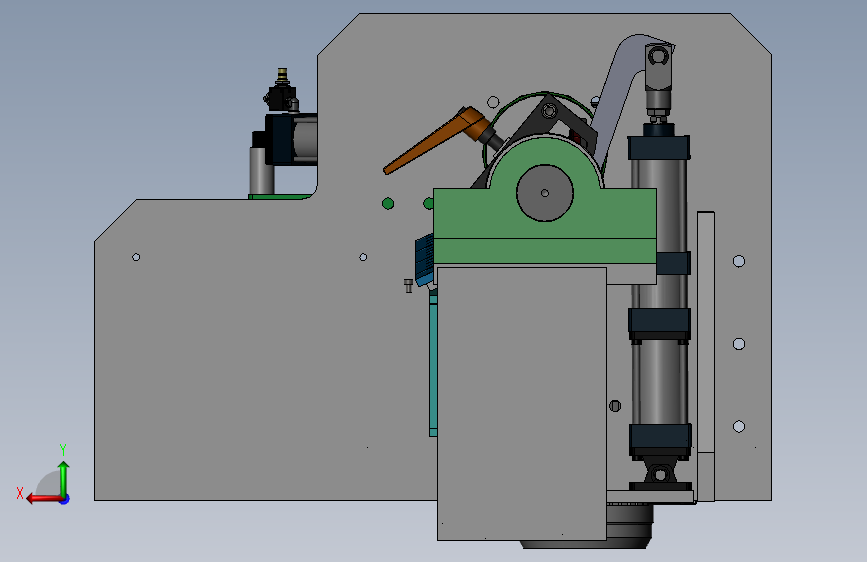Select the orange clamping lever handle
867x562 pixels.
(x=433, y=140)
